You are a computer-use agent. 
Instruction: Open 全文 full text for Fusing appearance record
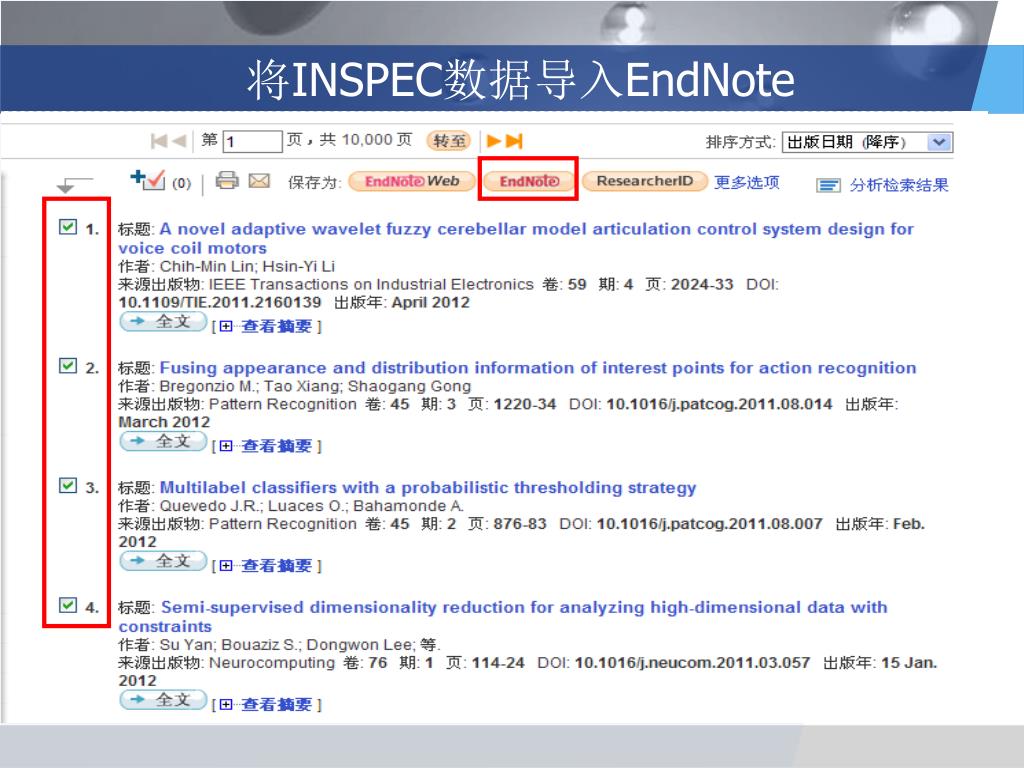(163, 441)
